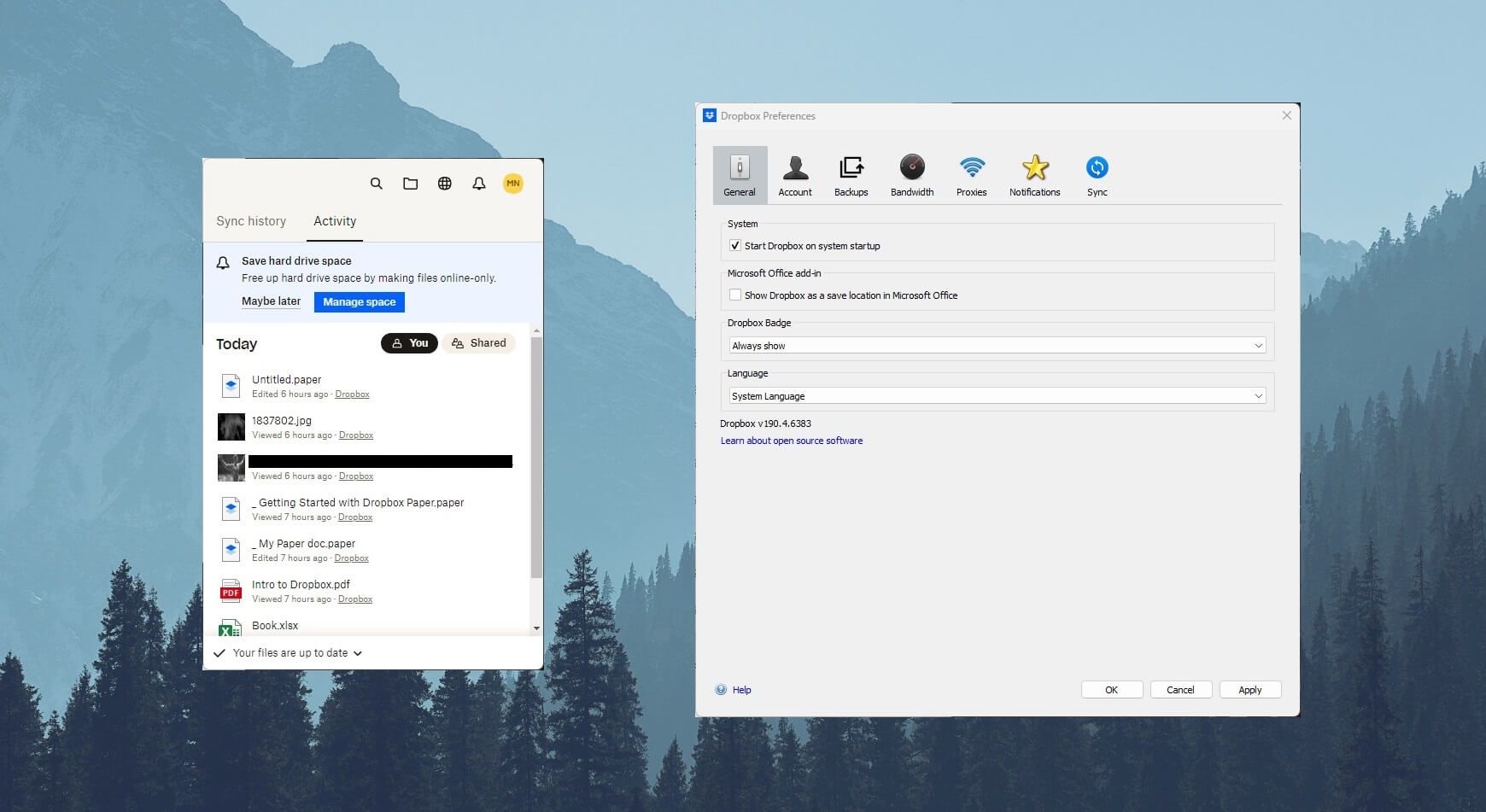The image size is (1486, 812).
Task: Open Notifications star preferences section
Action: pyautogui.click(x=1035, y=175)
